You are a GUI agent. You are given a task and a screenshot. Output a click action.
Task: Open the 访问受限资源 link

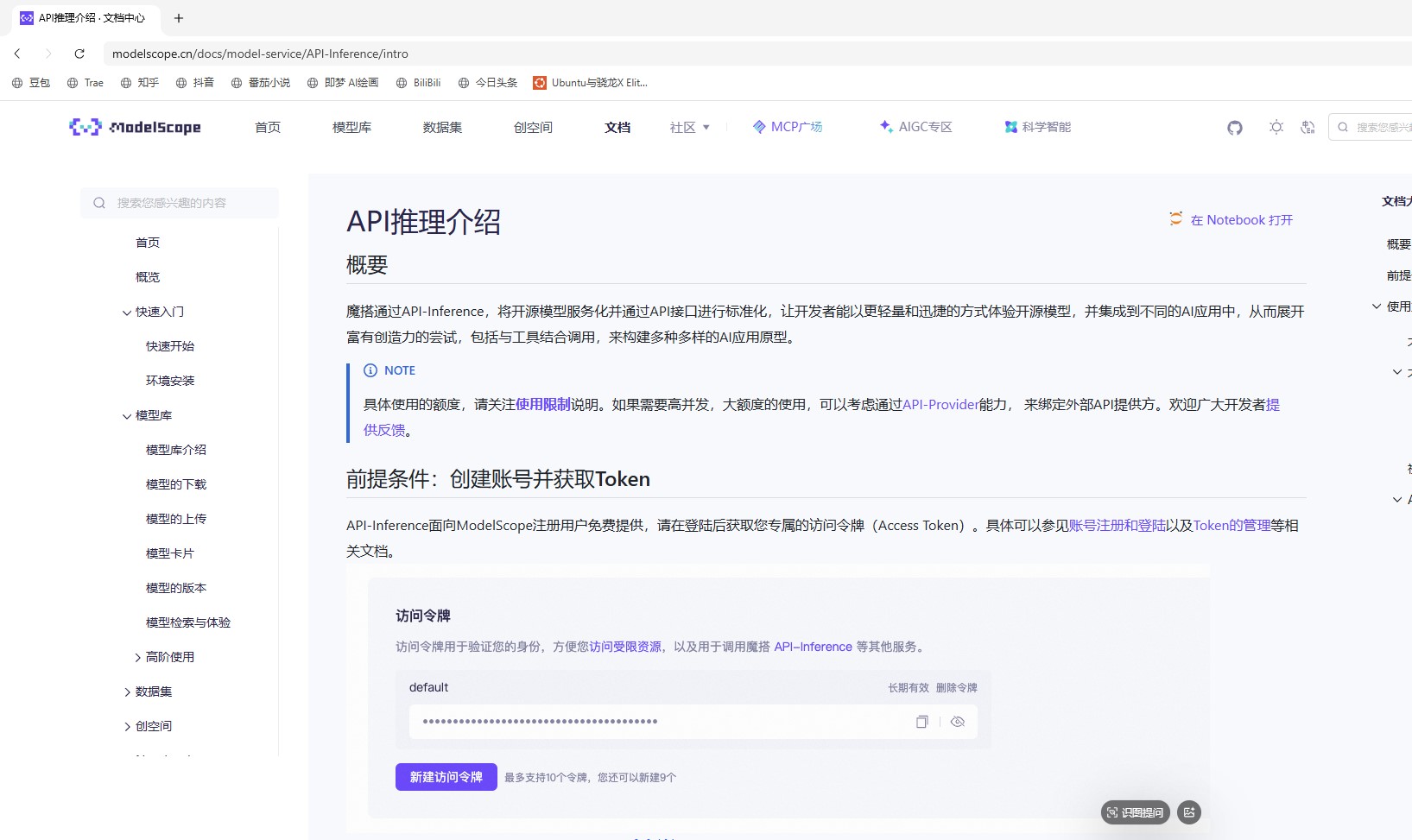625,647
